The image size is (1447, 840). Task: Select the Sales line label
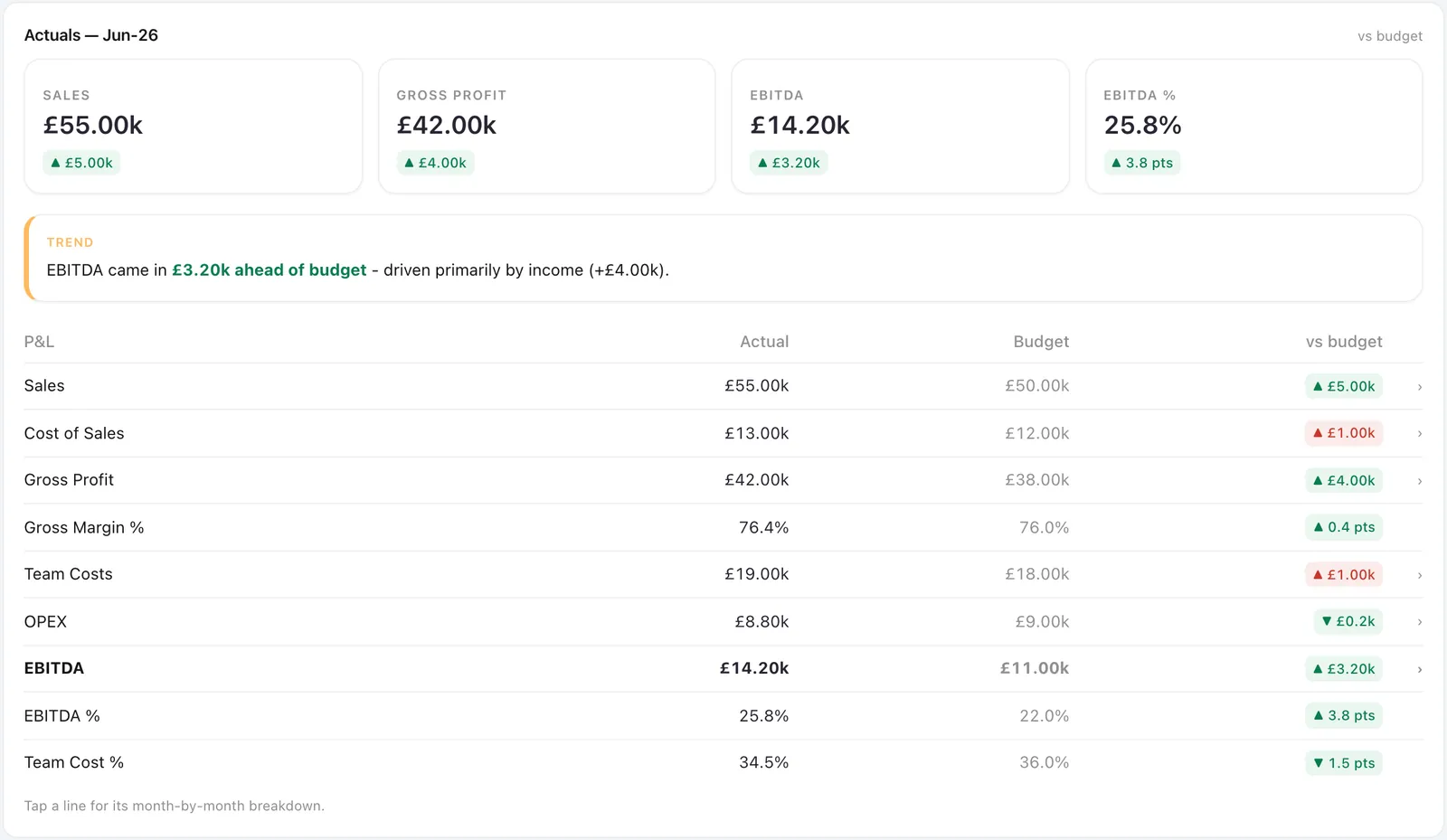pyautogui.click(x=44, y=386)
